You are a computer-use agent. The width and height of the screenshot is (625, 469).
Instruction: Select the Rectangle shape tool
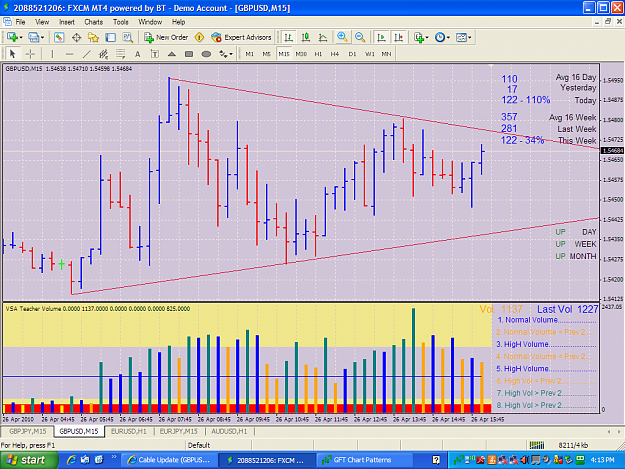click(189, 54)
